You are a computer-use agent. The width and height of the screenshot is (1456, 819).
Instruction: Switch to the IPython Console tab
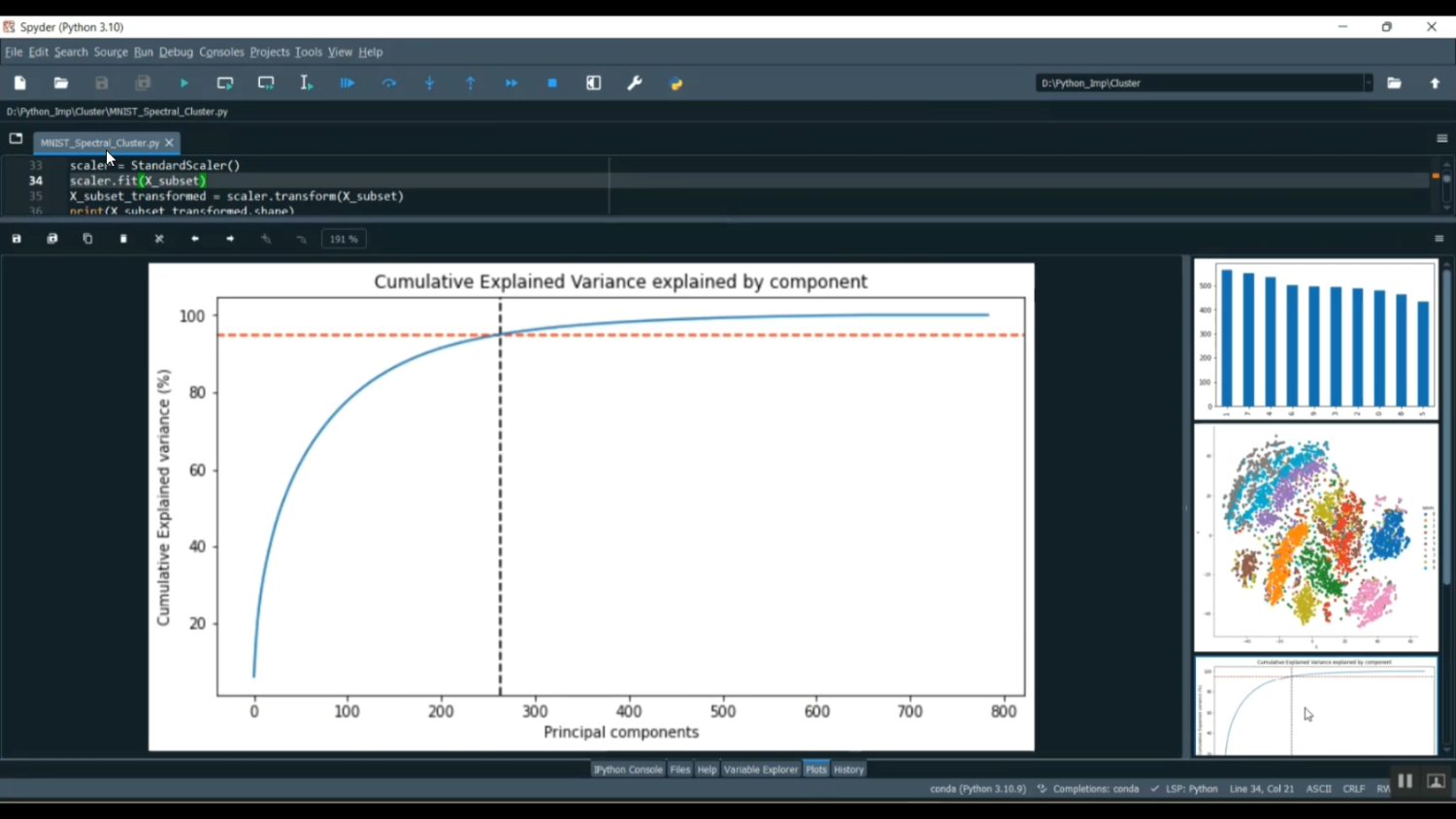628,770
